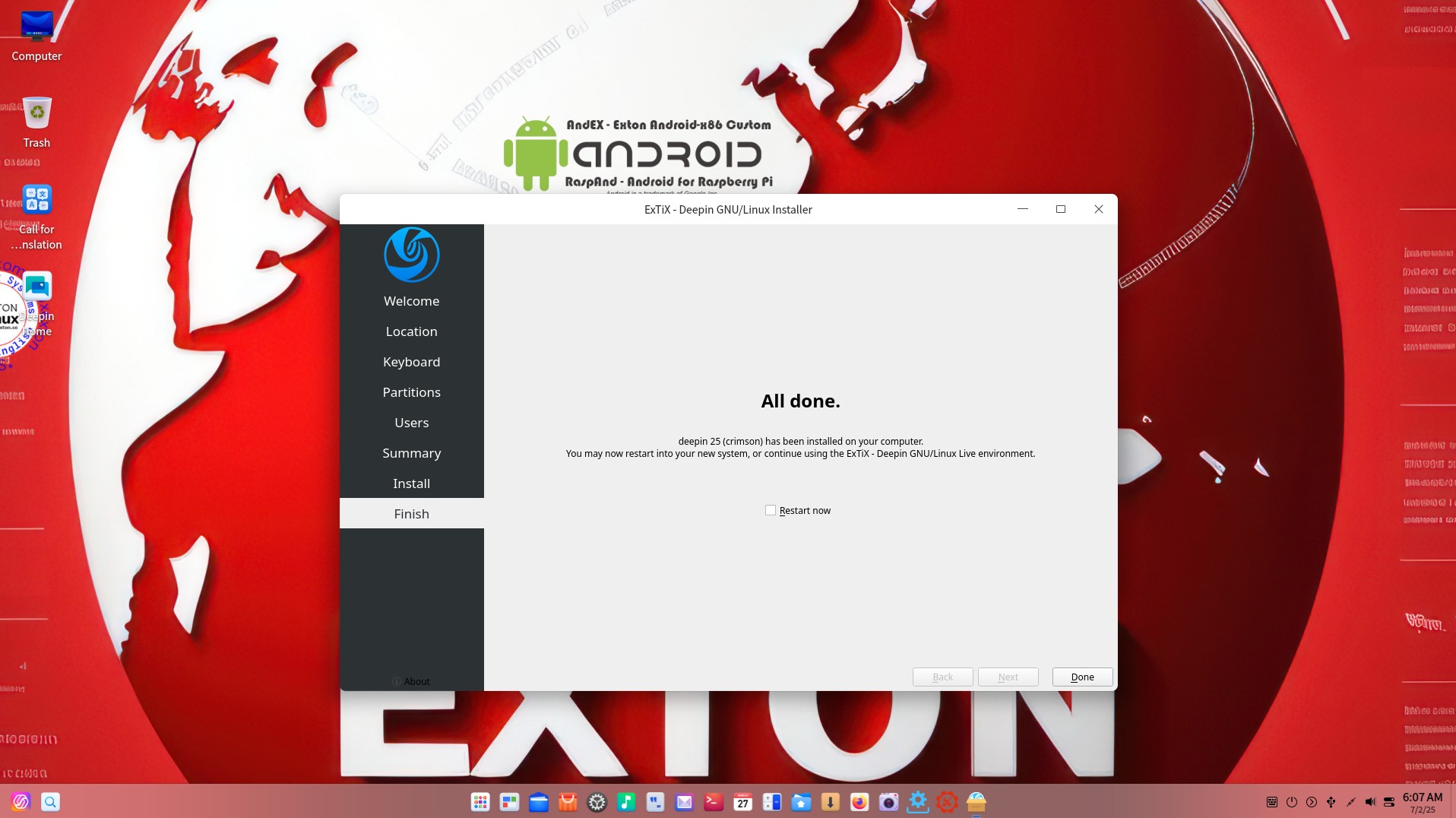Image resolution: width=1456 pixels, height=818 pixels.
Task: Select the Welcome step in sidebar
Action: 411,301
